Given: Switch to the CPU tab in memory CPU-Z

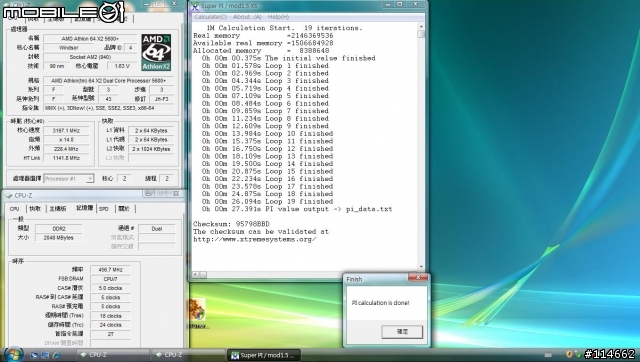Looking at the screenshot, I should click(14, 209).
